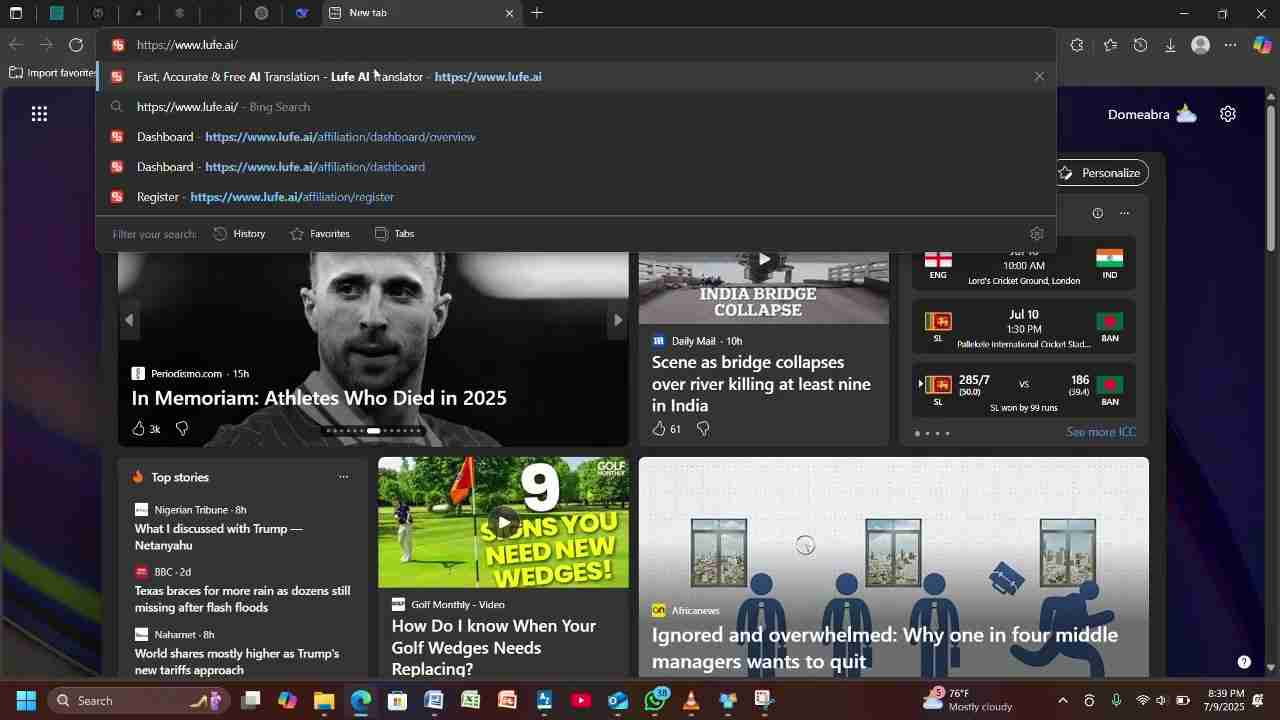The image size is (1280, 720).
Task: Choose the affiliation/dashboard suggestion
Action: [x=575, y=167]
